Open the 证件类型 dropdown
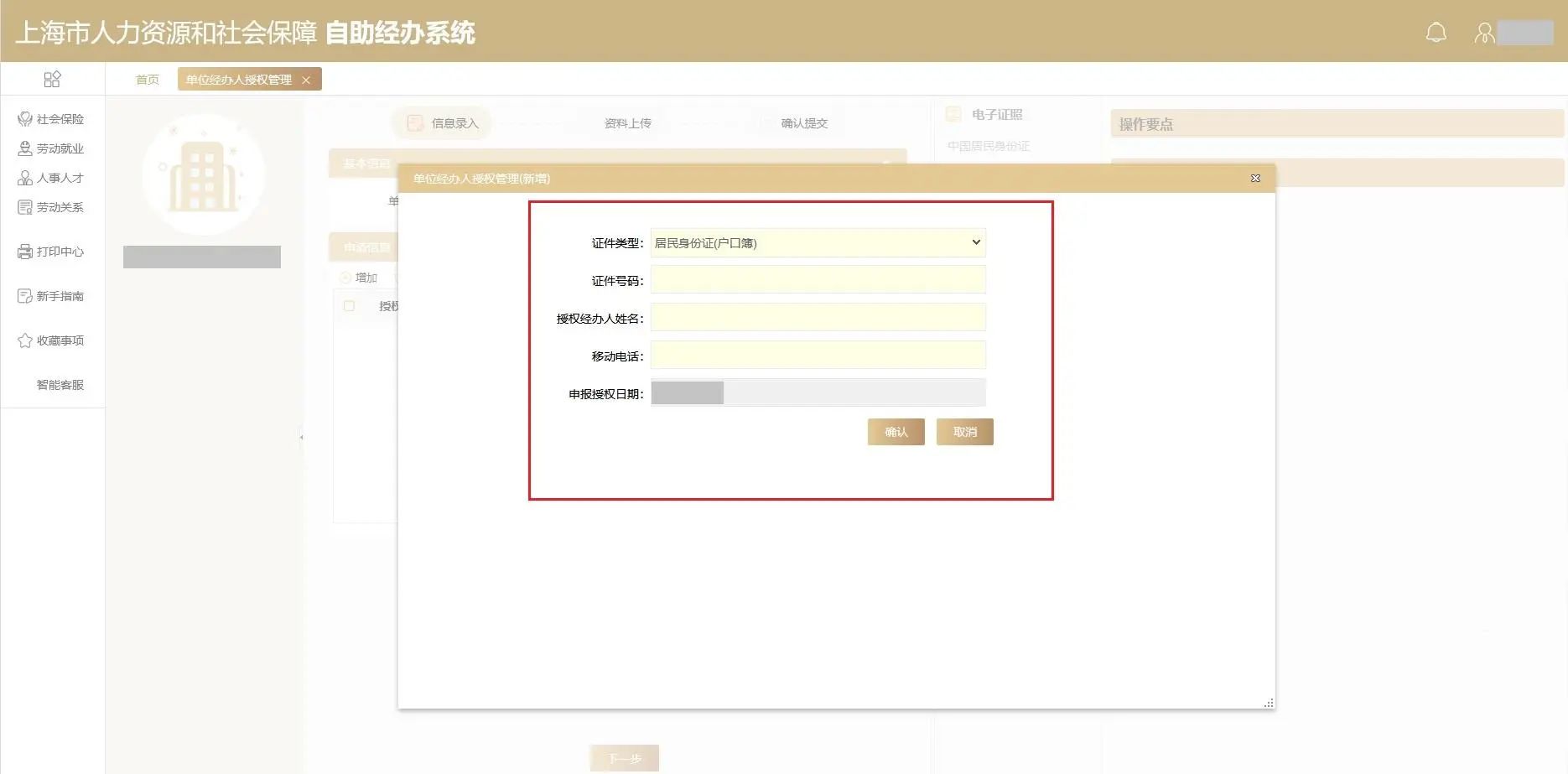 818,243
